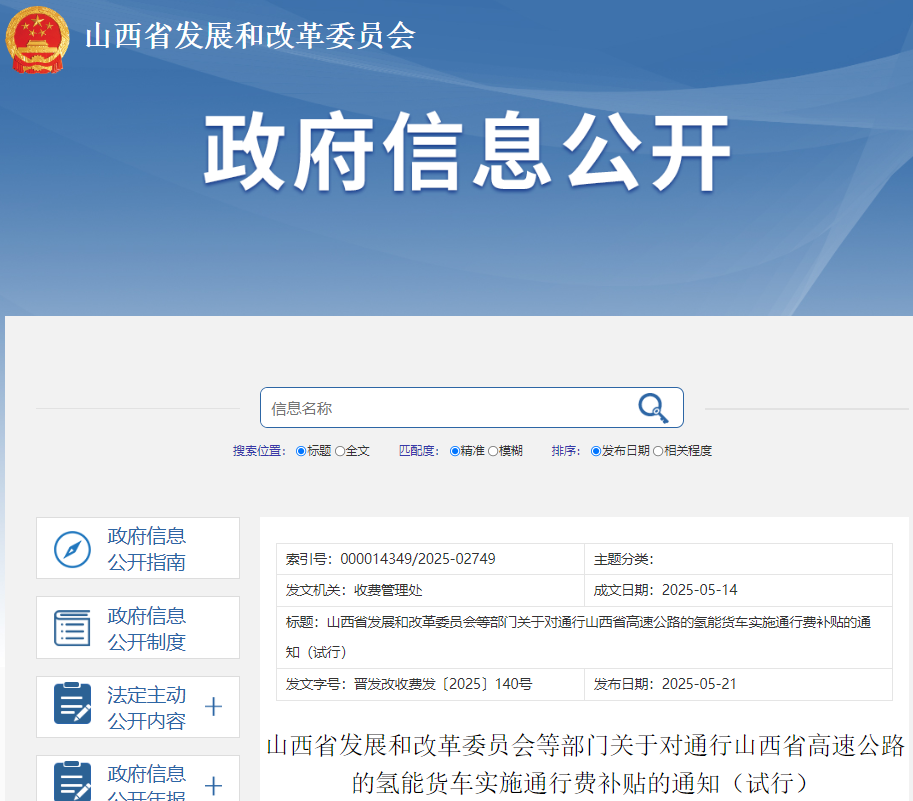
Task: Click the national emblem logo
Action: [37, 39]
